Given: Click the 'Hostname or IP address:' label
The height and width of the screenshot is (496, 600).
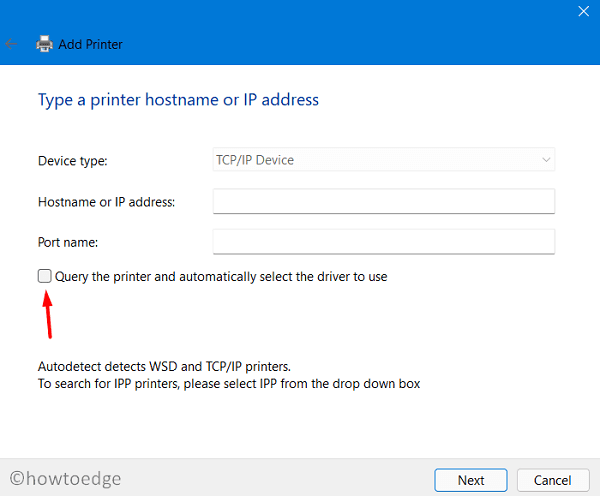Looking at the screenshot, I should click(x=106, y=202).
